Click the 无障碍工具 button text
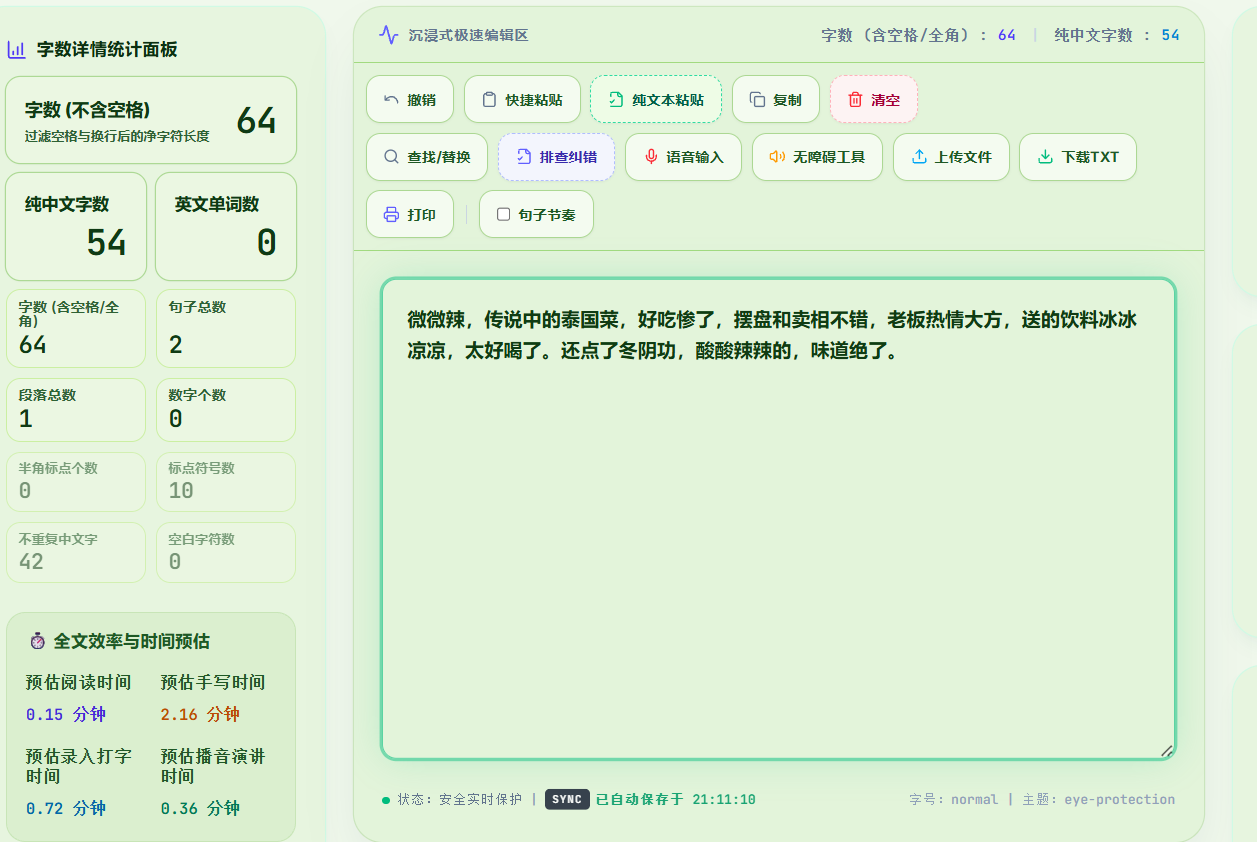 pos(829,157)
